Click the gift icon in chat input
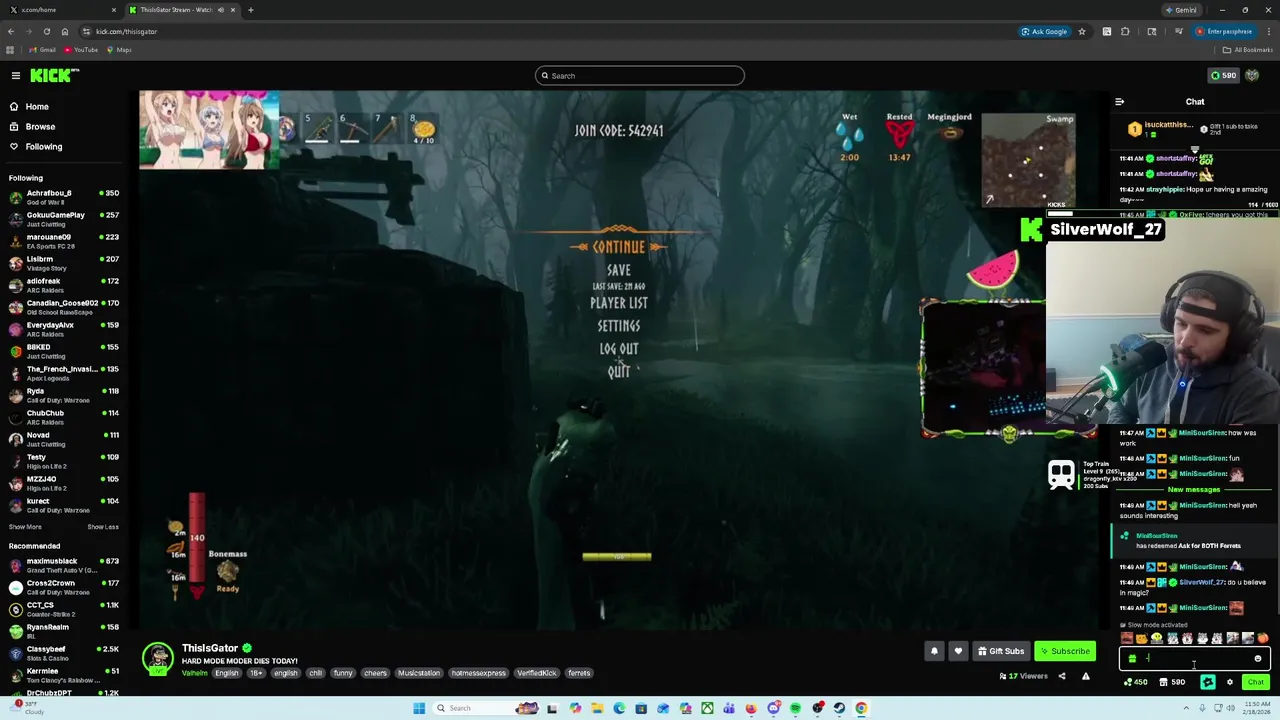The image size is (1280, 720). [1132, 658]
